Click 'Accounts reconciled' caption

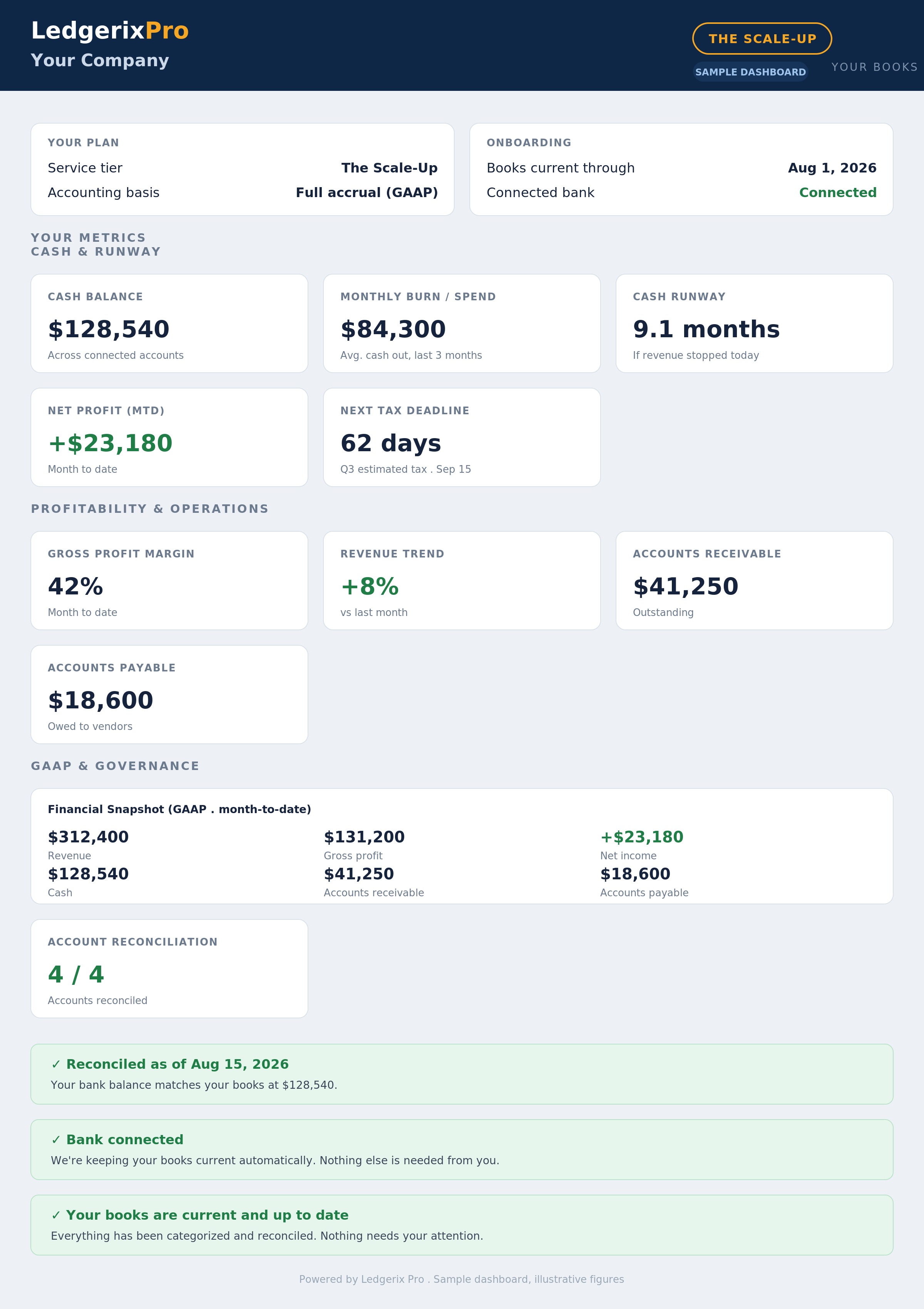pyautogui.click(x=97, y=1001)
